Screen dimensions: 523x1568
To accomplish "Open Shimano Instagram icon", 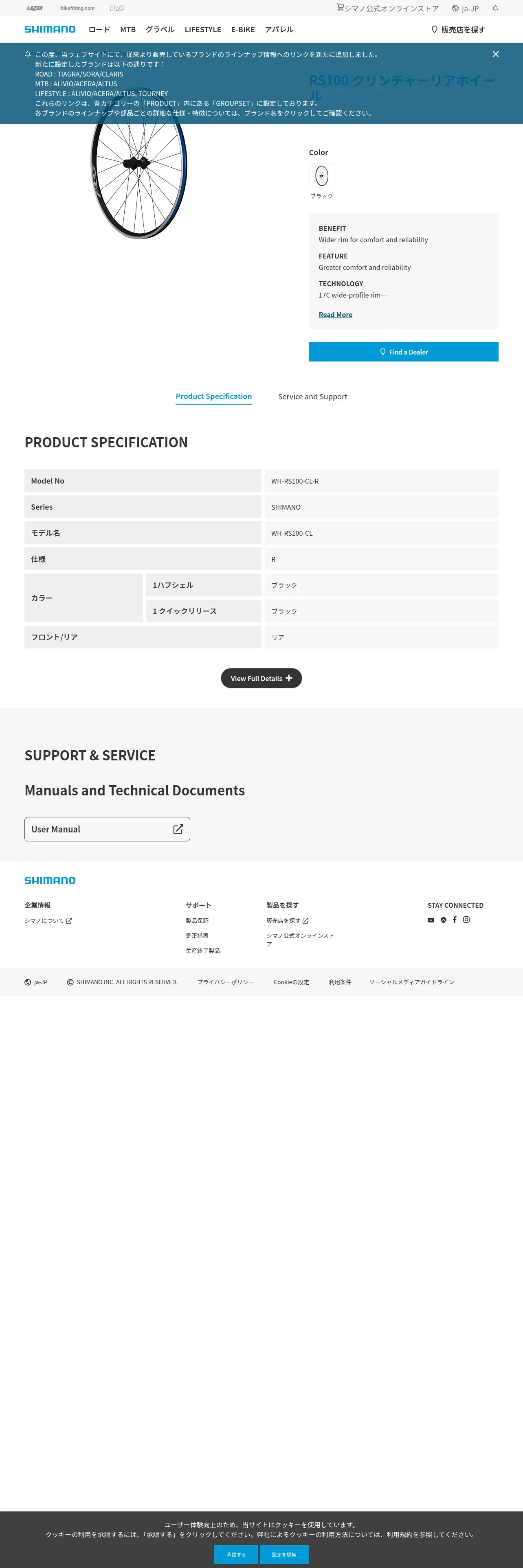I will click(466, 920).
